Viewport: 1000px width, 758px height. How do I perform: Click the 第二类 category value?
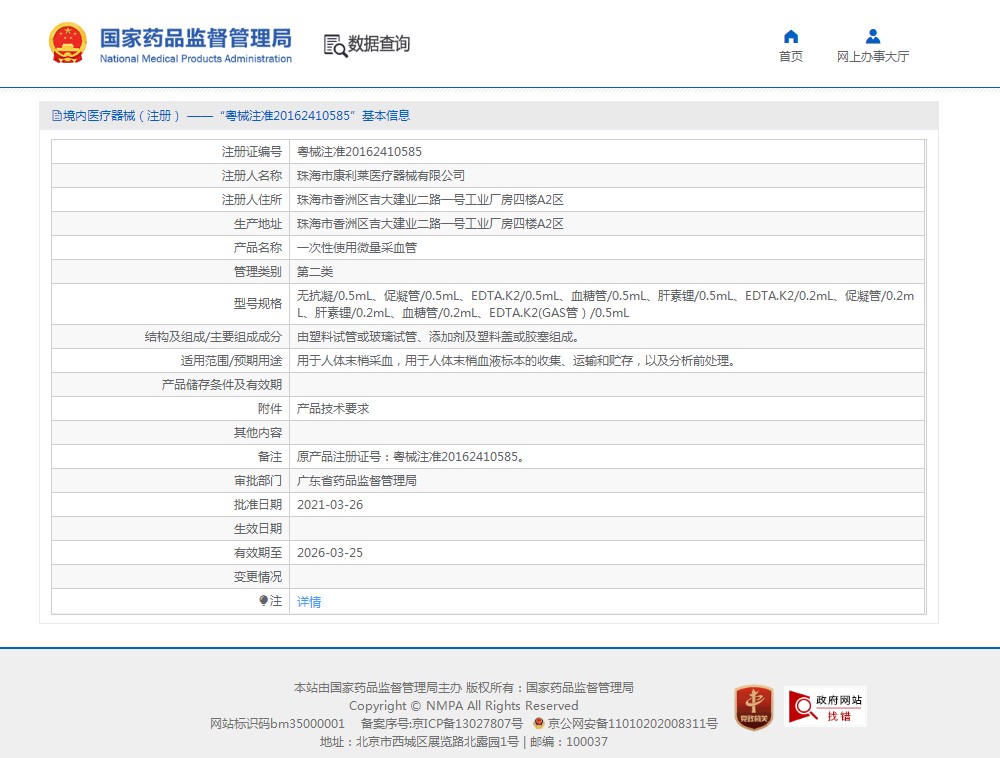314,272
